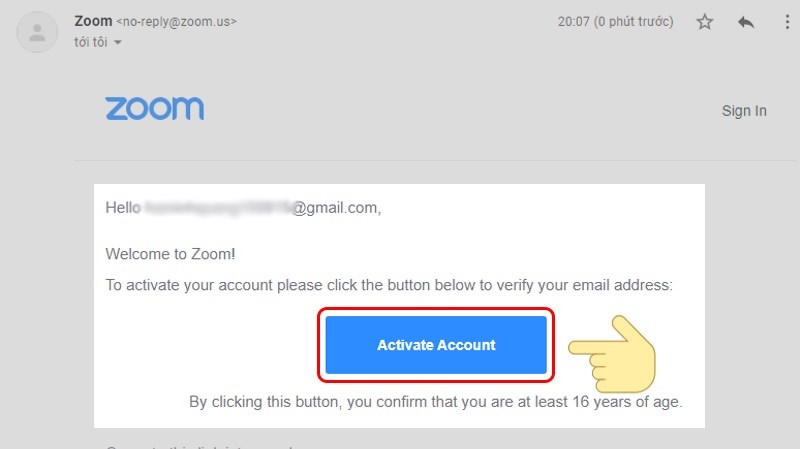The height and width of the screenshot is (449, 800).
Task: Click the @gmail.com text in greeting
Action: pyautogui.click(x=336, y=208)
